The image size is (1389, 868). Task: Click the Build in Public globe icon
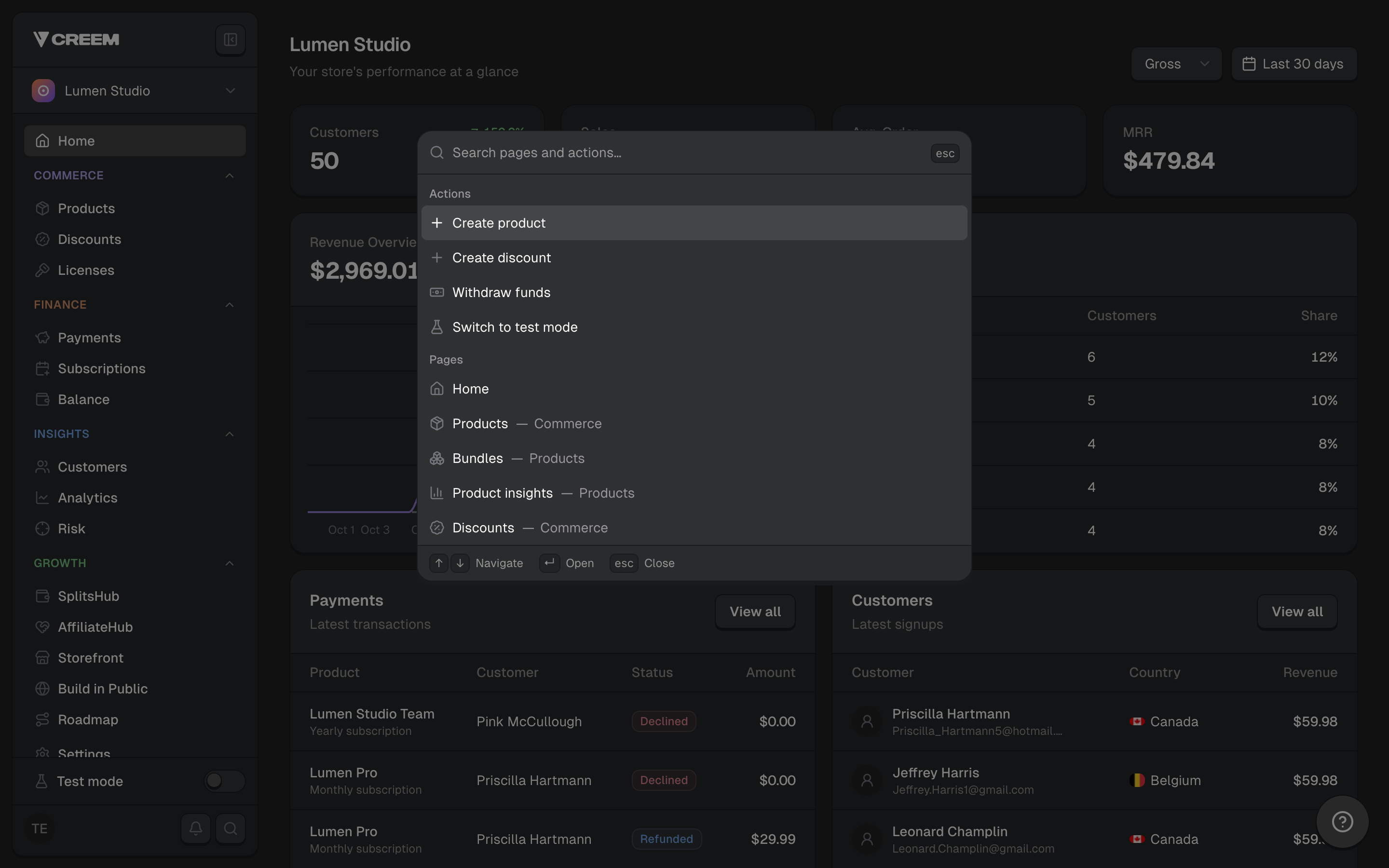pos(42,689)
